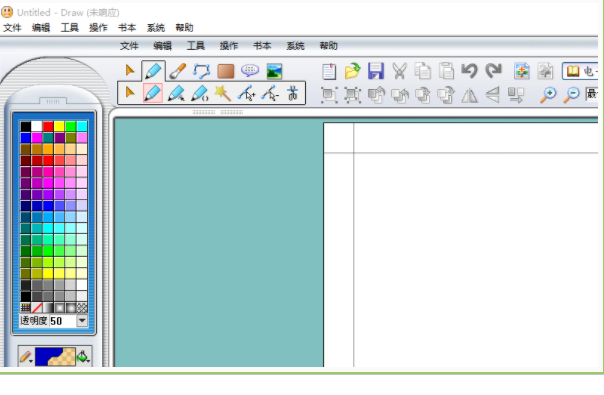The height and width of the screenshot is (395, 604).
Task: Open 系统 in the inner toolbar menu
Action: click(295, 46)
